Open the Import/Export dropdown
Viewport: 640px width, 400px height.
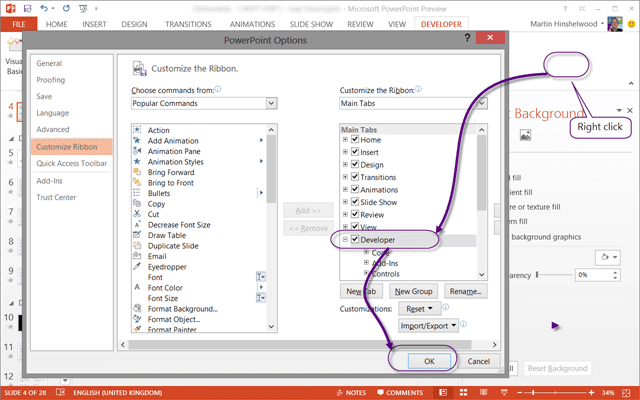tap(428, 326)
